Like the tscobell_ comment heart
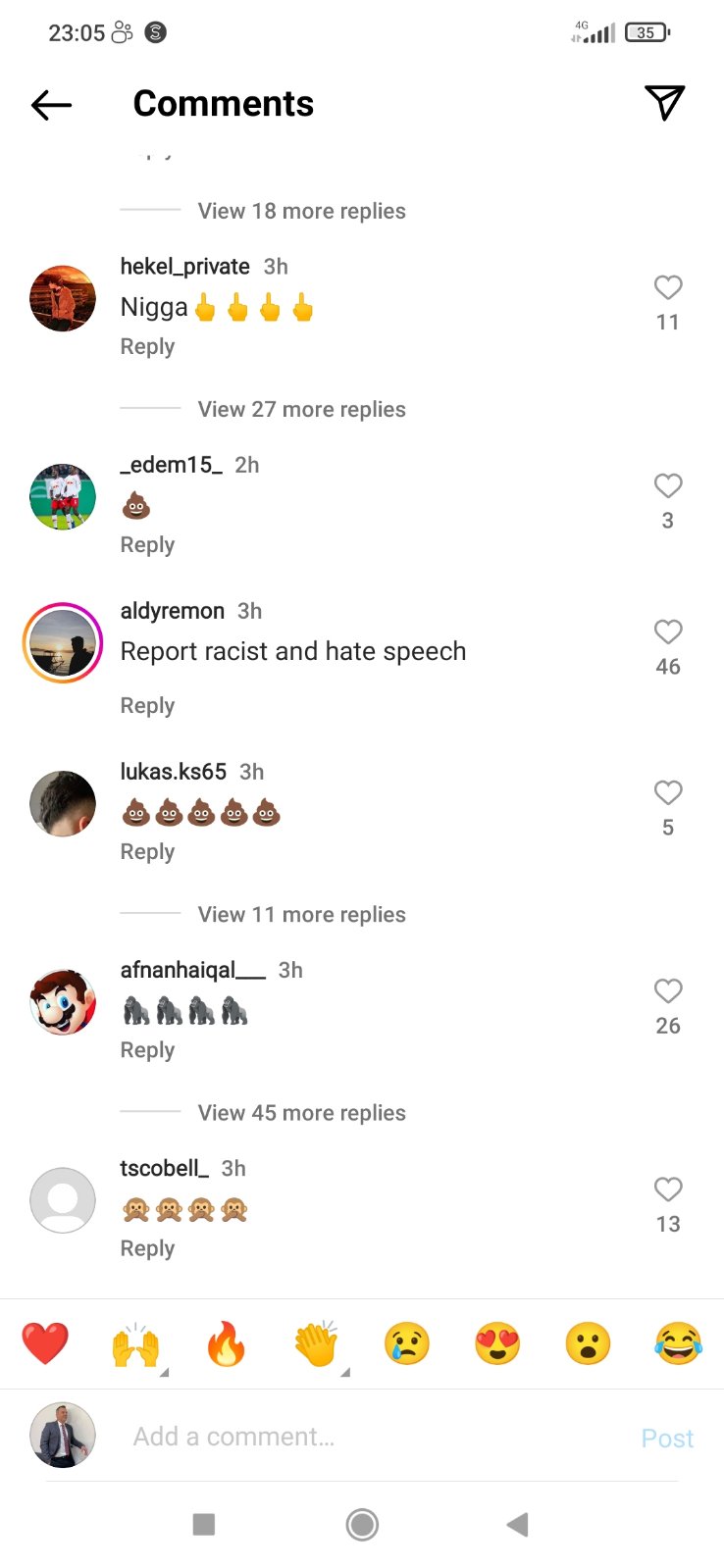The image size is (724, 1568). point(668,1189)
